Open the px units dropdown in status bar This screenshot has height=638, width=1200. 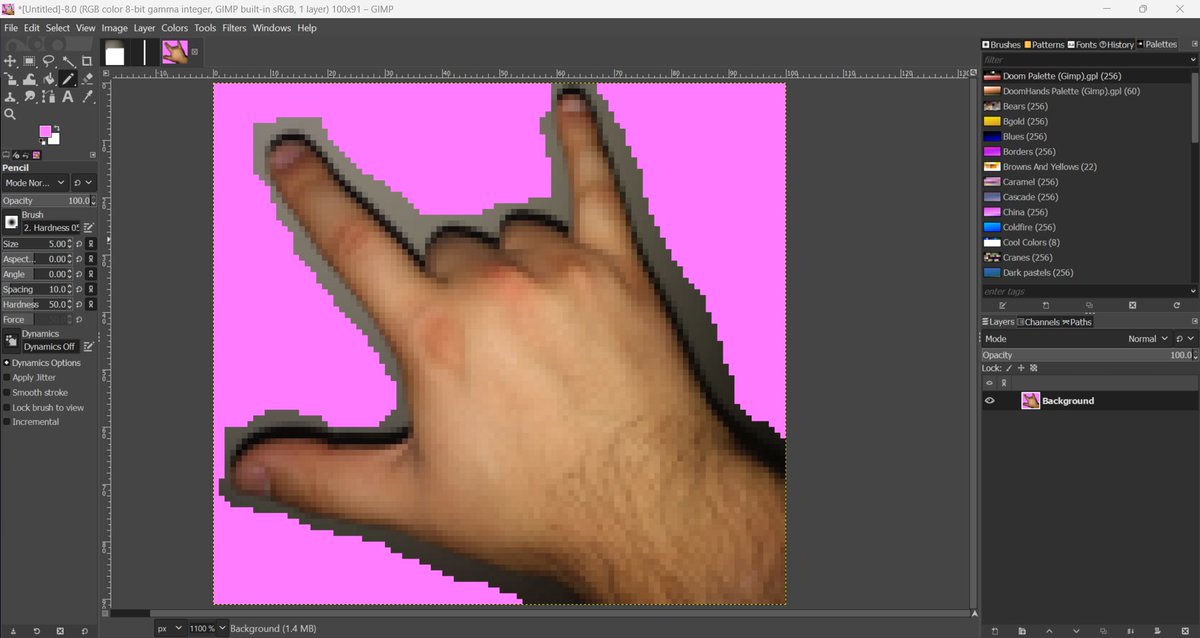tap(170, 628)
